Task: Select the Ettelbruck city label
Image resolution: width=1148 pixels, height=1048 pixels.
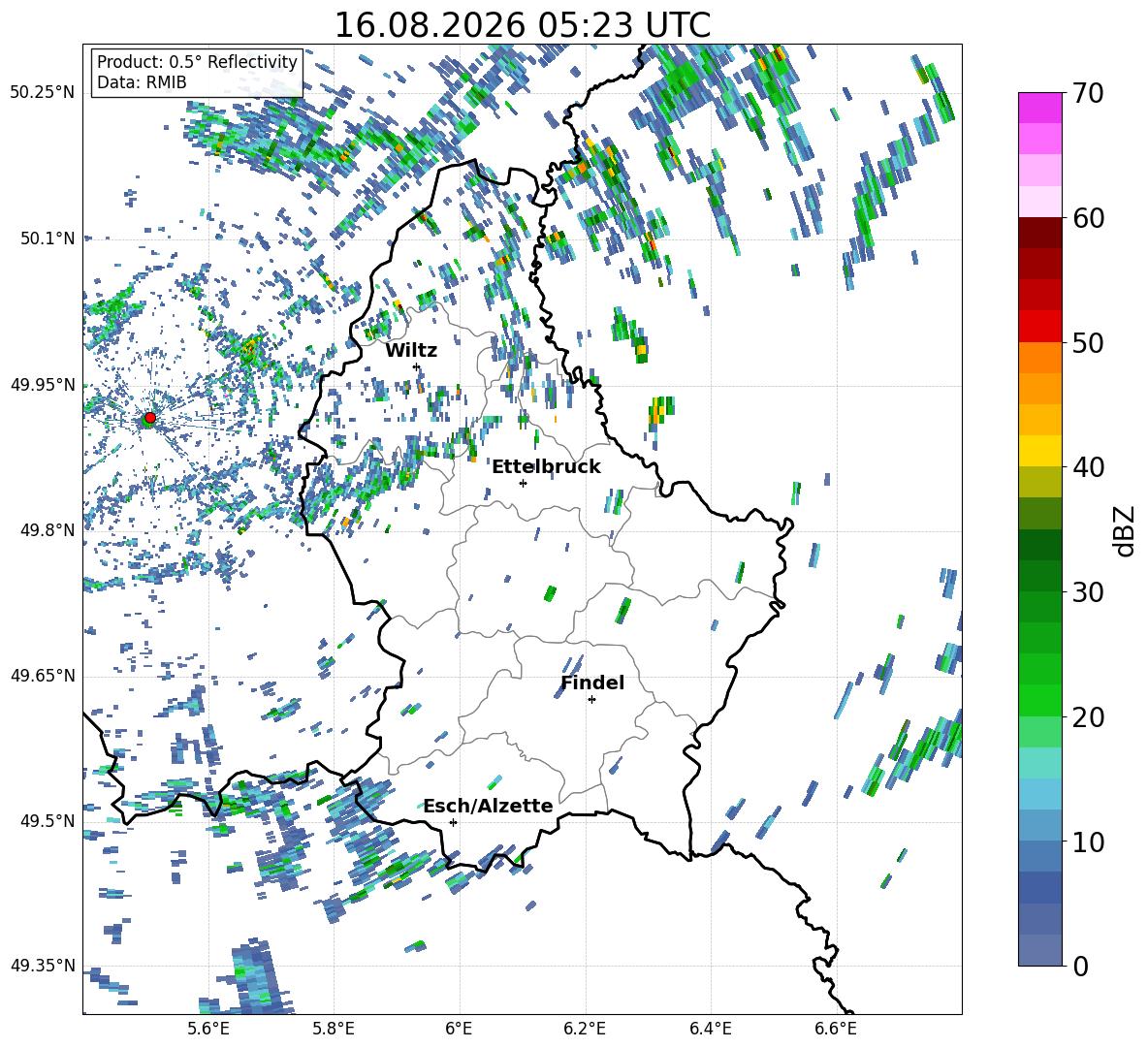Action: tap(546, 467)
